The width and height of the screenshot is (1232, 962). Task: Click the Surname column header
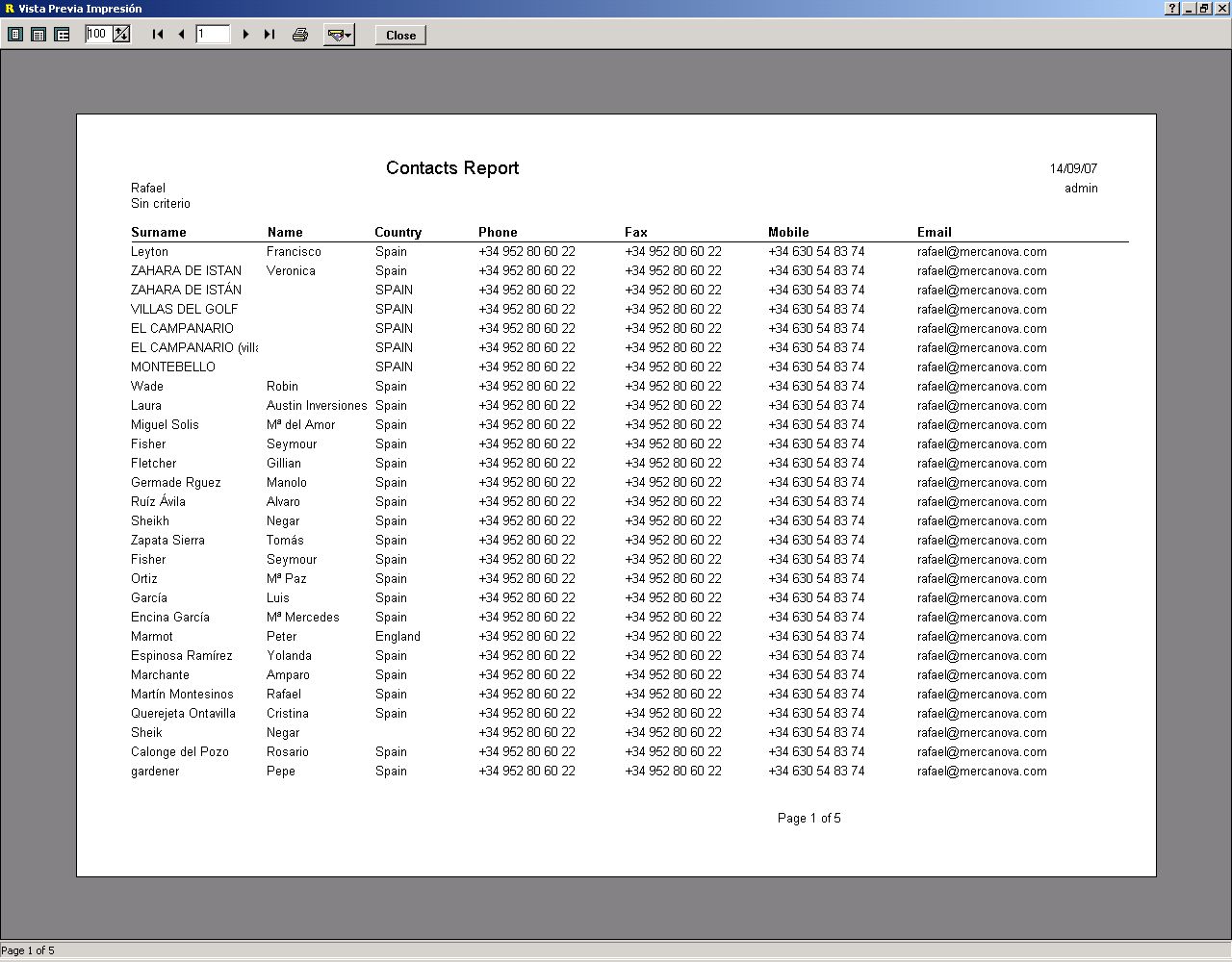click(159, 232)
